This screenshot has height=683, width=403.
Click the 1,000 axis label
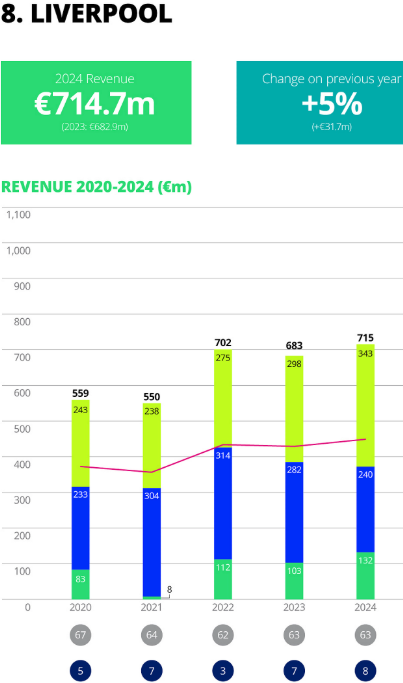coord(18,250)
